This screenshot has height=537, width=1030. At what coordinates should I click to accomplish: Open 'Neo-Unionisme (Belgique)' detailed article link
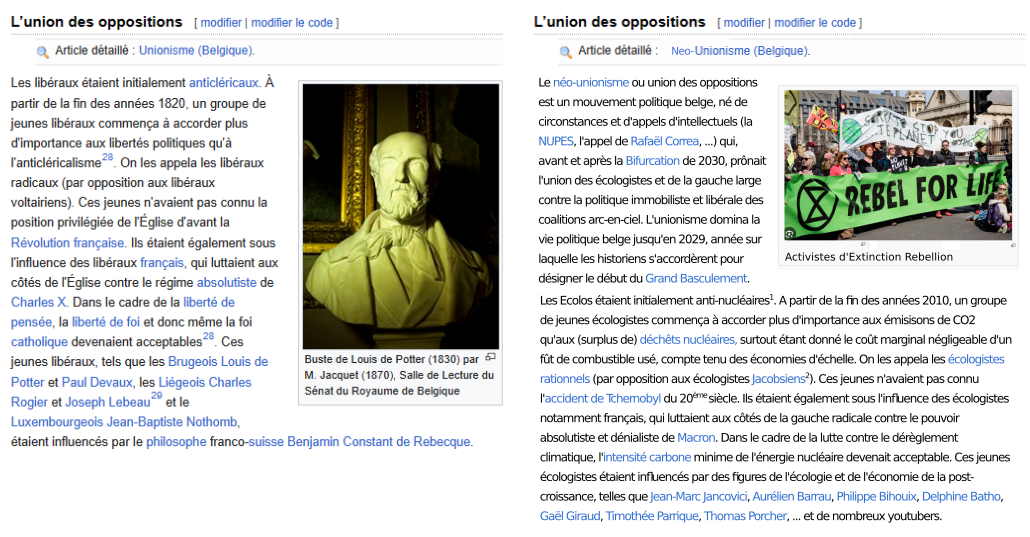pyautogui.click(x=740, y=51)
